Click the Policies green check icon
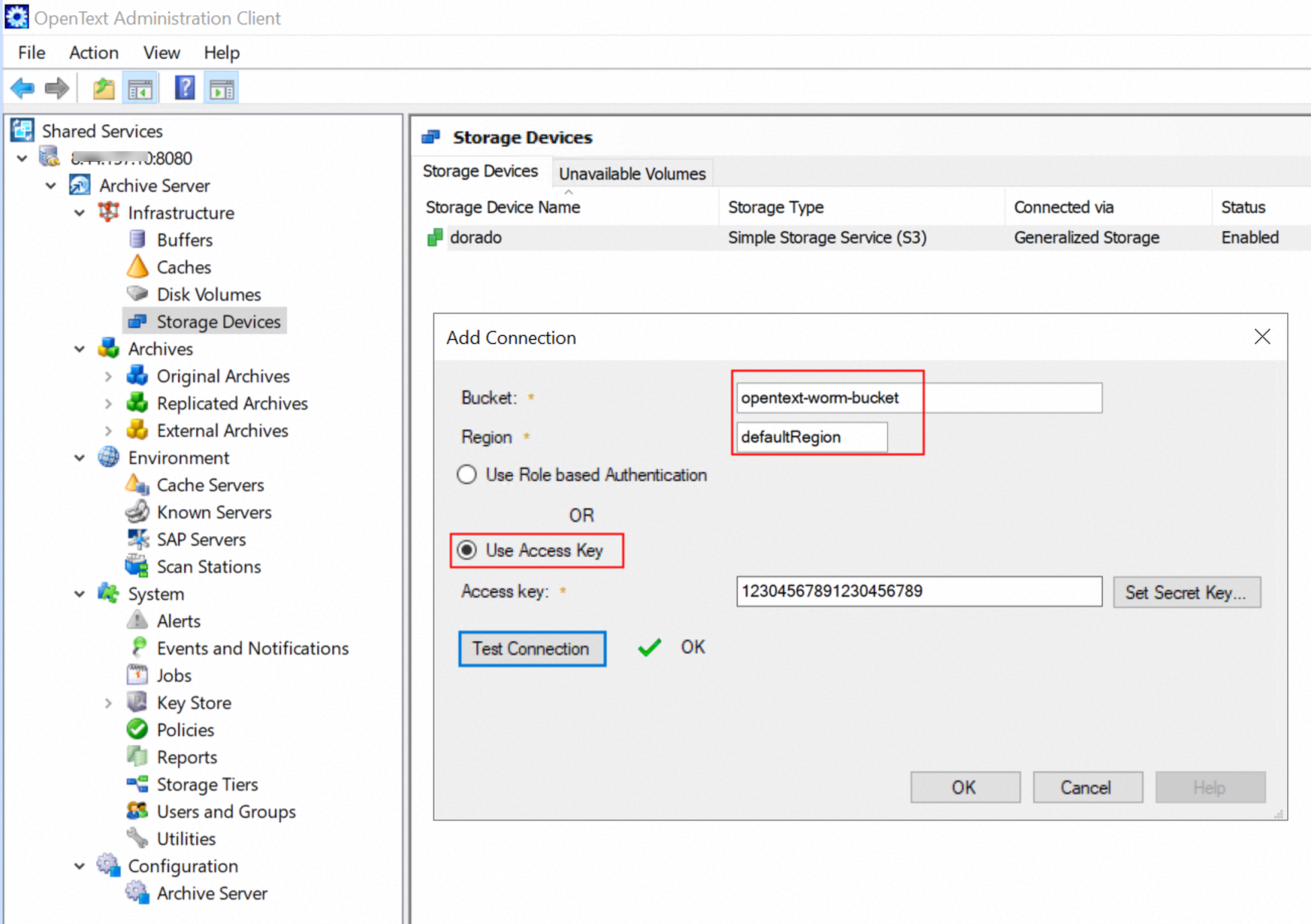1311x924 pixels. click(137, 729)
